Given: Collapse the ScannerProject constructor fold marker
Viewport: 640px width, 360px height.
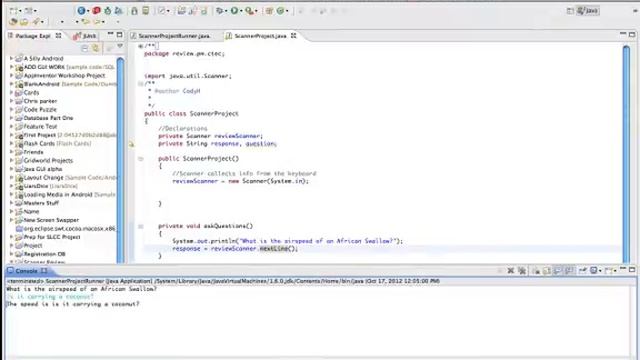Looking at the screenshot, I should 140,159.
